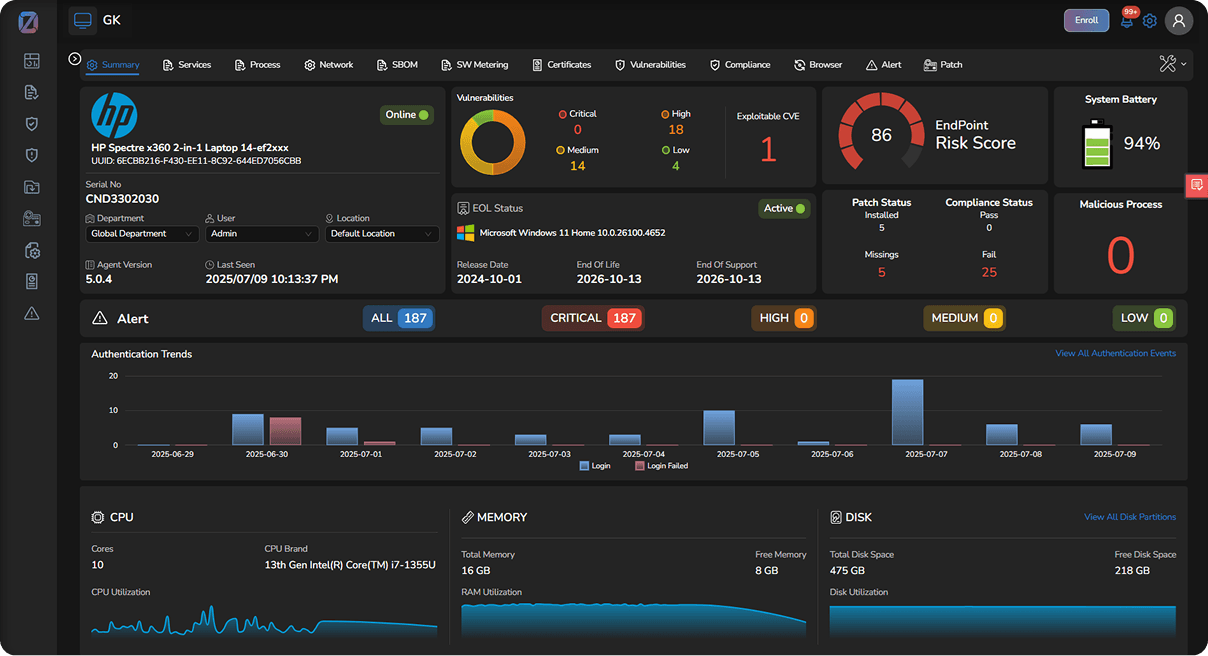Filter alerts by LOW 0
The width and height of the screenshot is (1208, 656).
pyautogui.click(x=1144, y=318)
